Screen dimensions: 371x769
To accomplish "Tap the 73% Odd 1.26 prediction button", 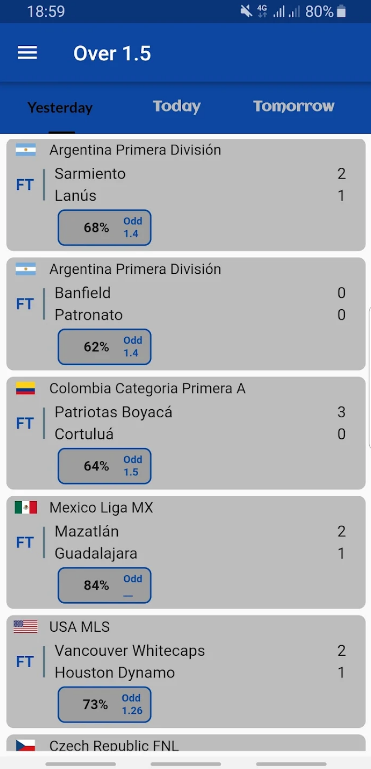I will 105,704.
